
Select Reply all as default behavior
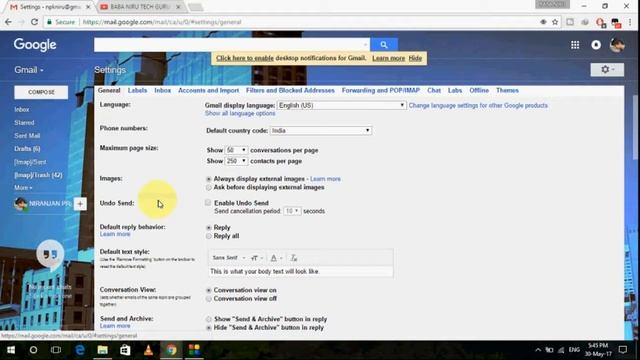[x=209, y=236]
